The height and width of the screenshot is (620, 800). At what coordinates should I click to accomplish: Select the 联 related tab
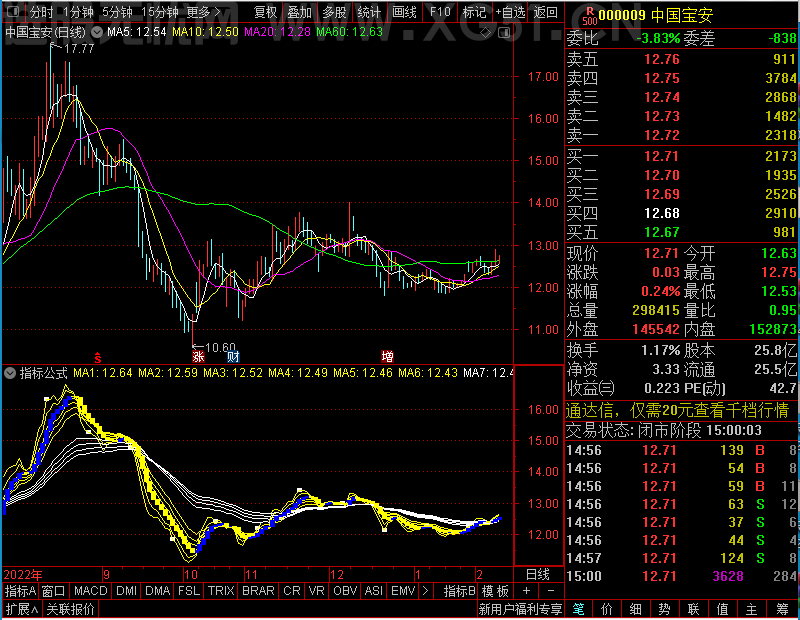(693, 609)
